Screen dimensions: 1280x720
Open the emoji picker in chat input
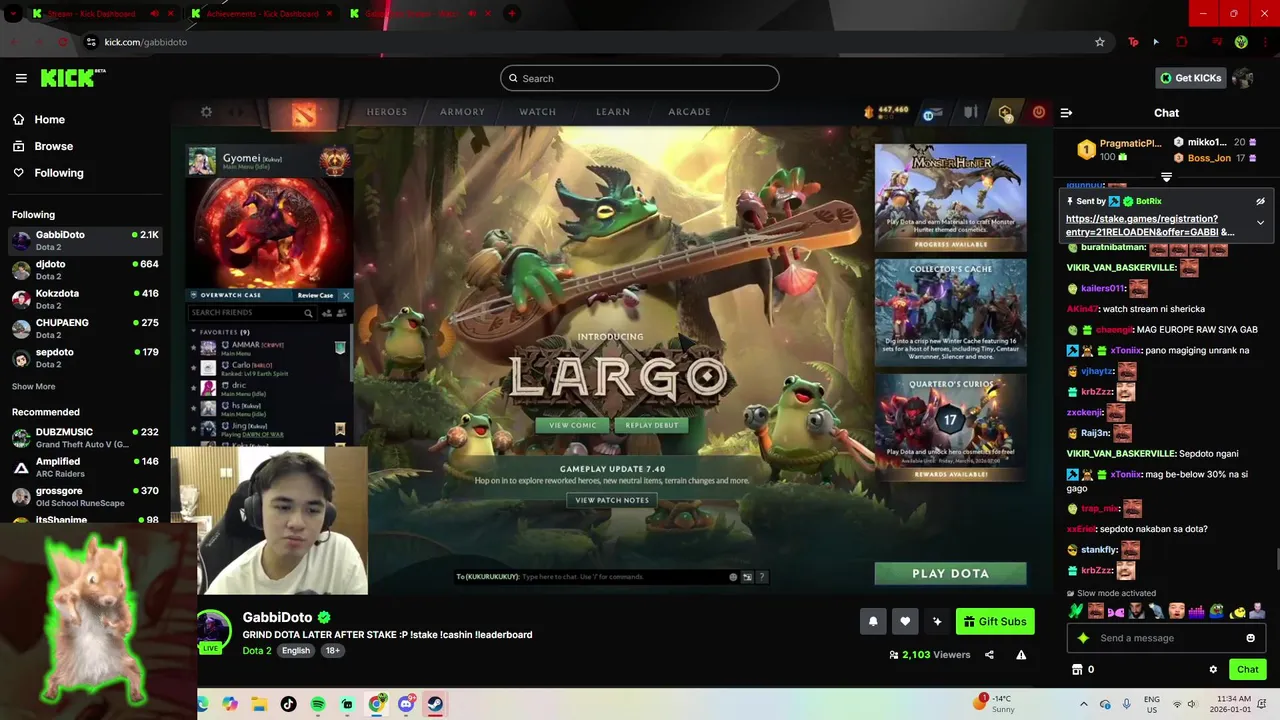[1250, 638]
